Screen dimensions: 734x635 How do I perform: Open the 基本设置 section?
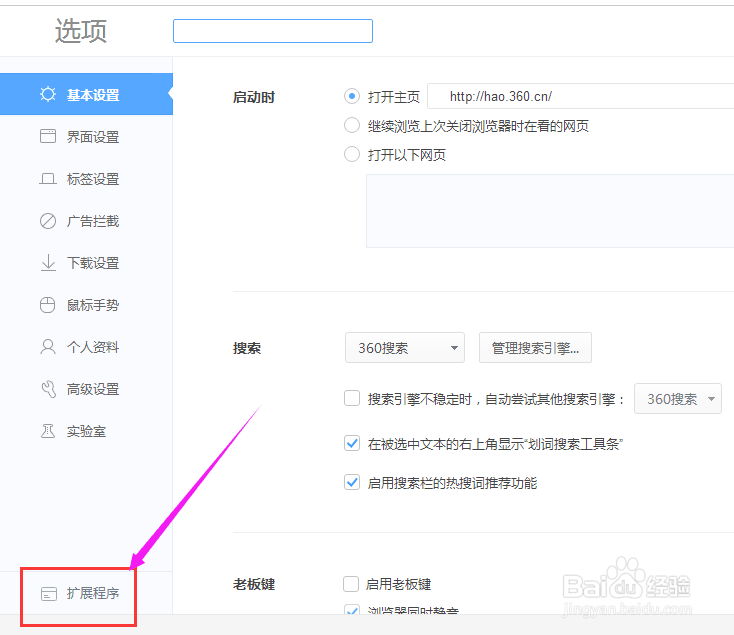tap(86, 94)
